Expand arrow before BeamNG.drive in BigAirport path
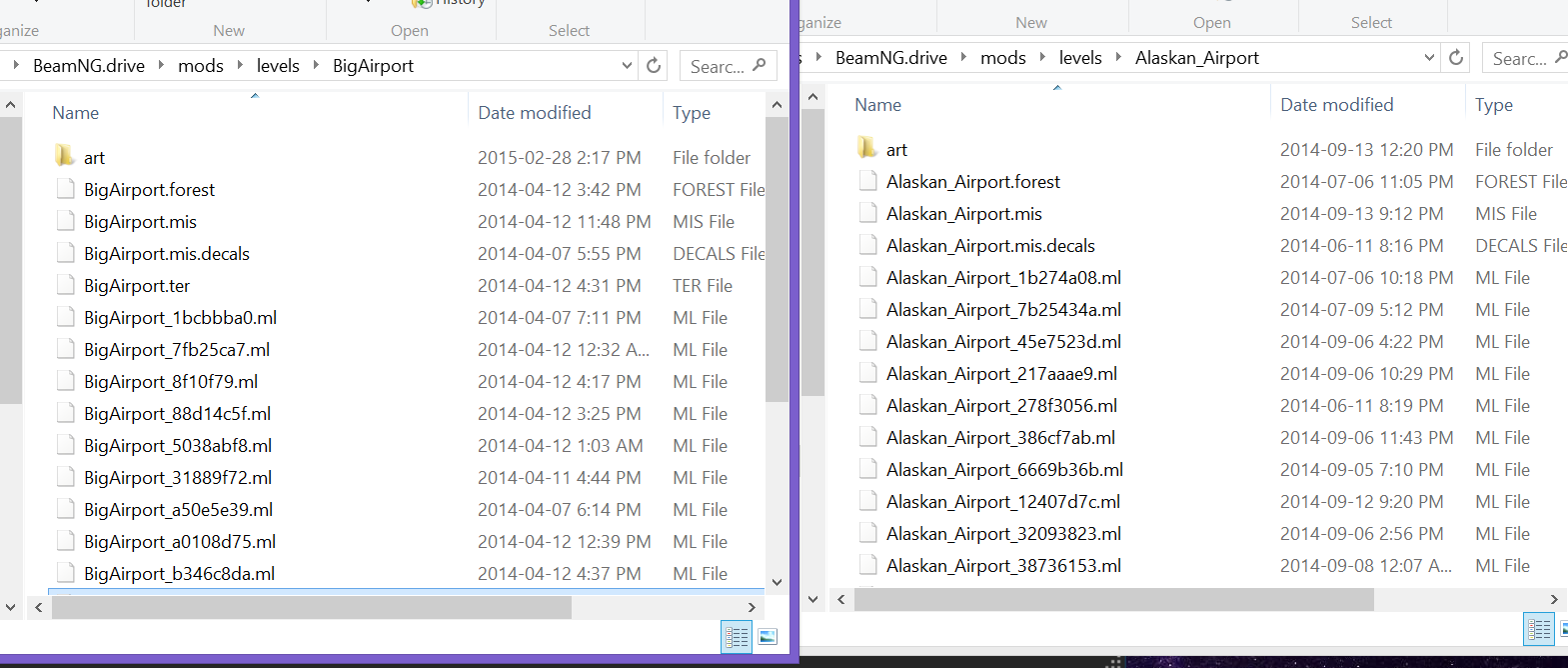The height and width of the screenshot is (668, 1568). pos(16,65)
